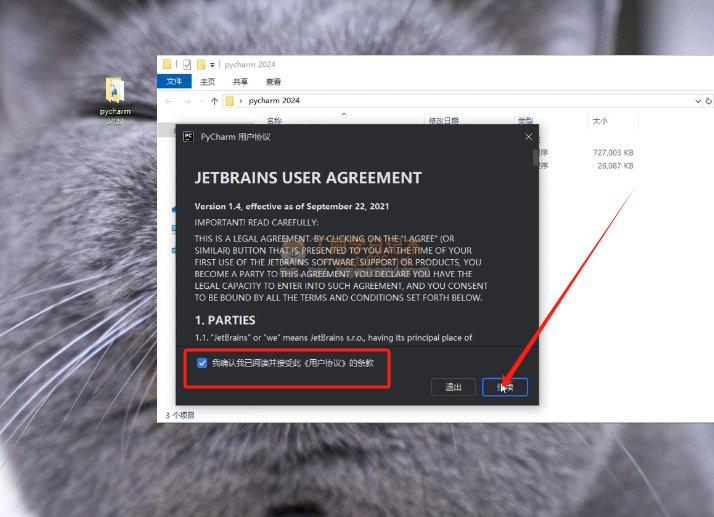Open the pycharm 2024 desktop folder

tap(116, 98)
